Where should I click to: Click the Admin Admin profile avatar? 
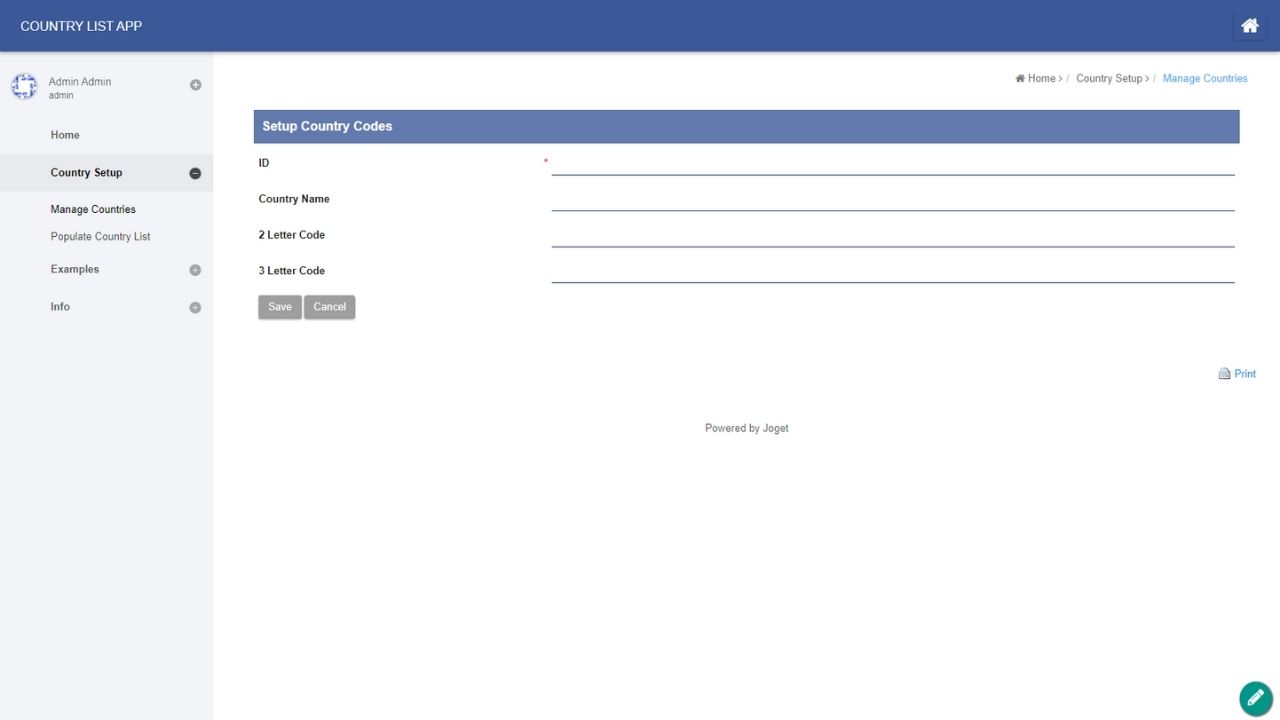[24, 87]
